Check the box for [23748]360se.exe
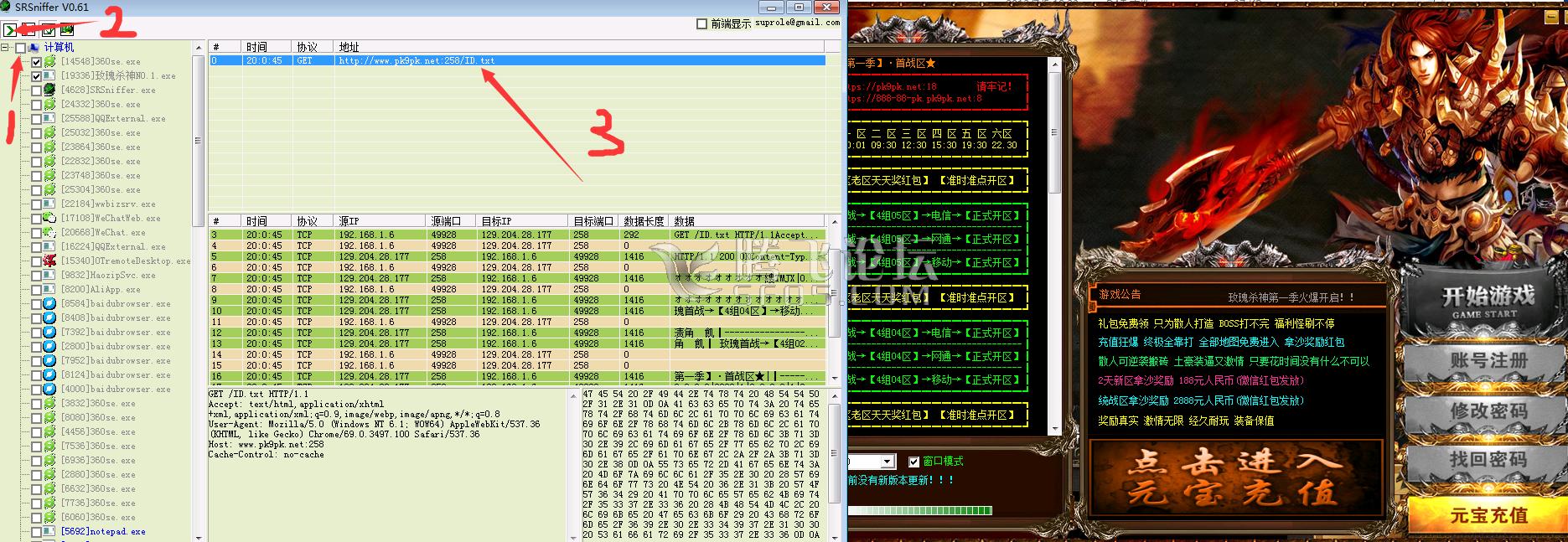1568x542 pixels. (x=36, y=176)
